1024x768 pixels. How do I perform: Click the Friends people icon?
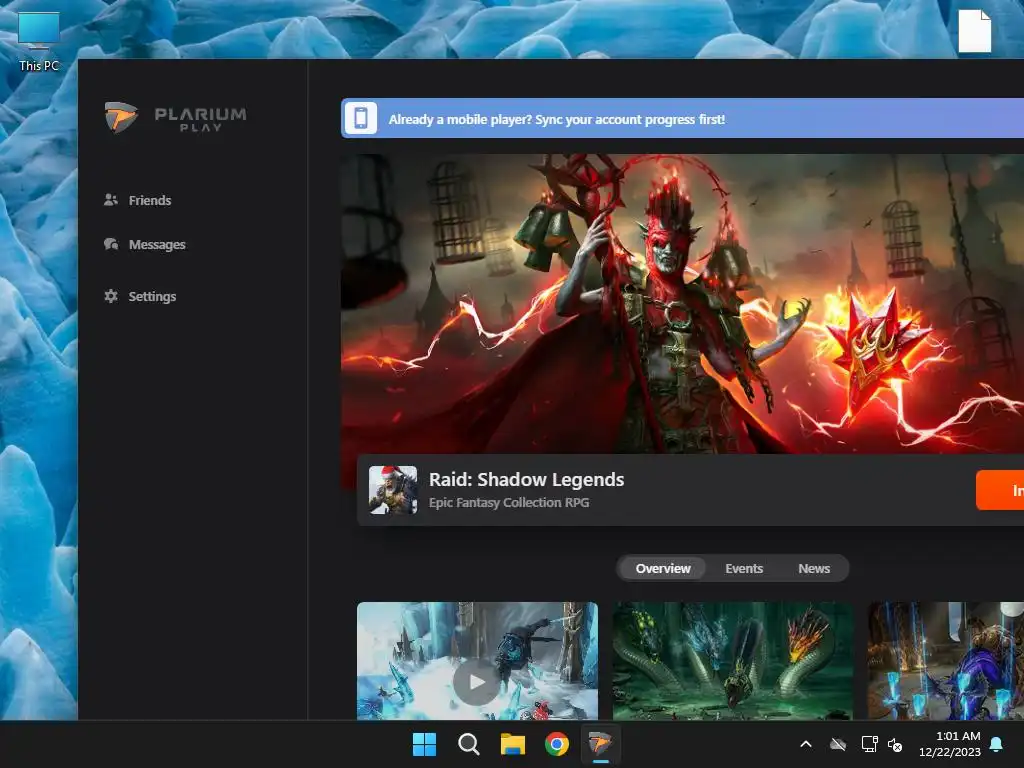pyautogui.click(x=111, y=200)
